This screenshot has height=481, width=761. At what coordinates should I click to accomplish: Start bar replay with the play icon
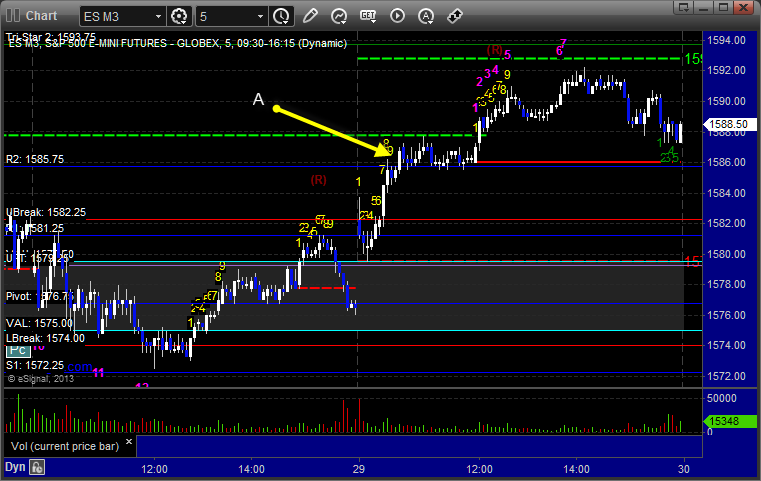(397, 16)
